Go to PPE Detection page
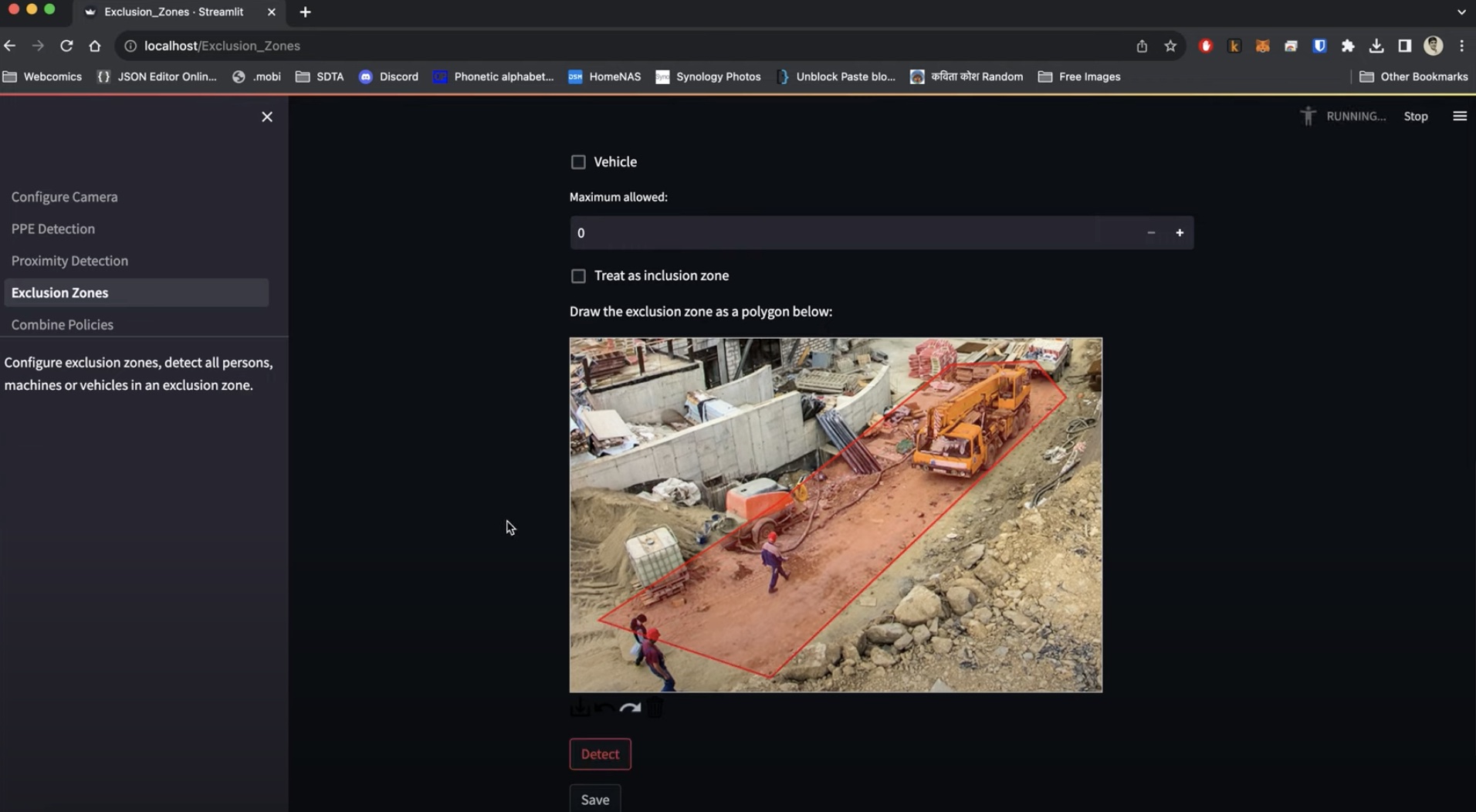This screenshot has width=1476, height=812. tap(53, 228)
